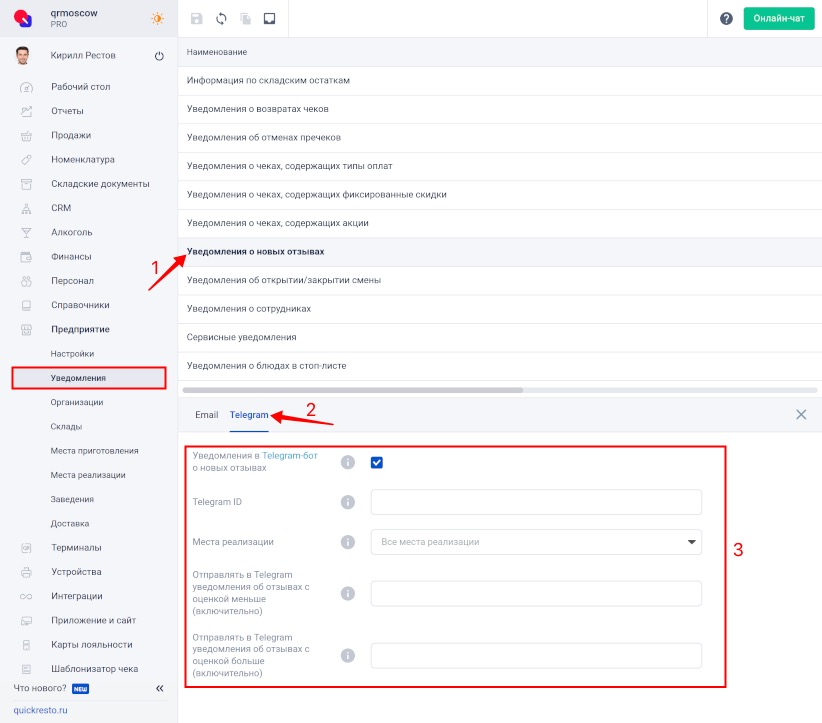
Task: Select row Уведомления об отменах пречеков
Action: pyautogui.click(x=500, y=138)
